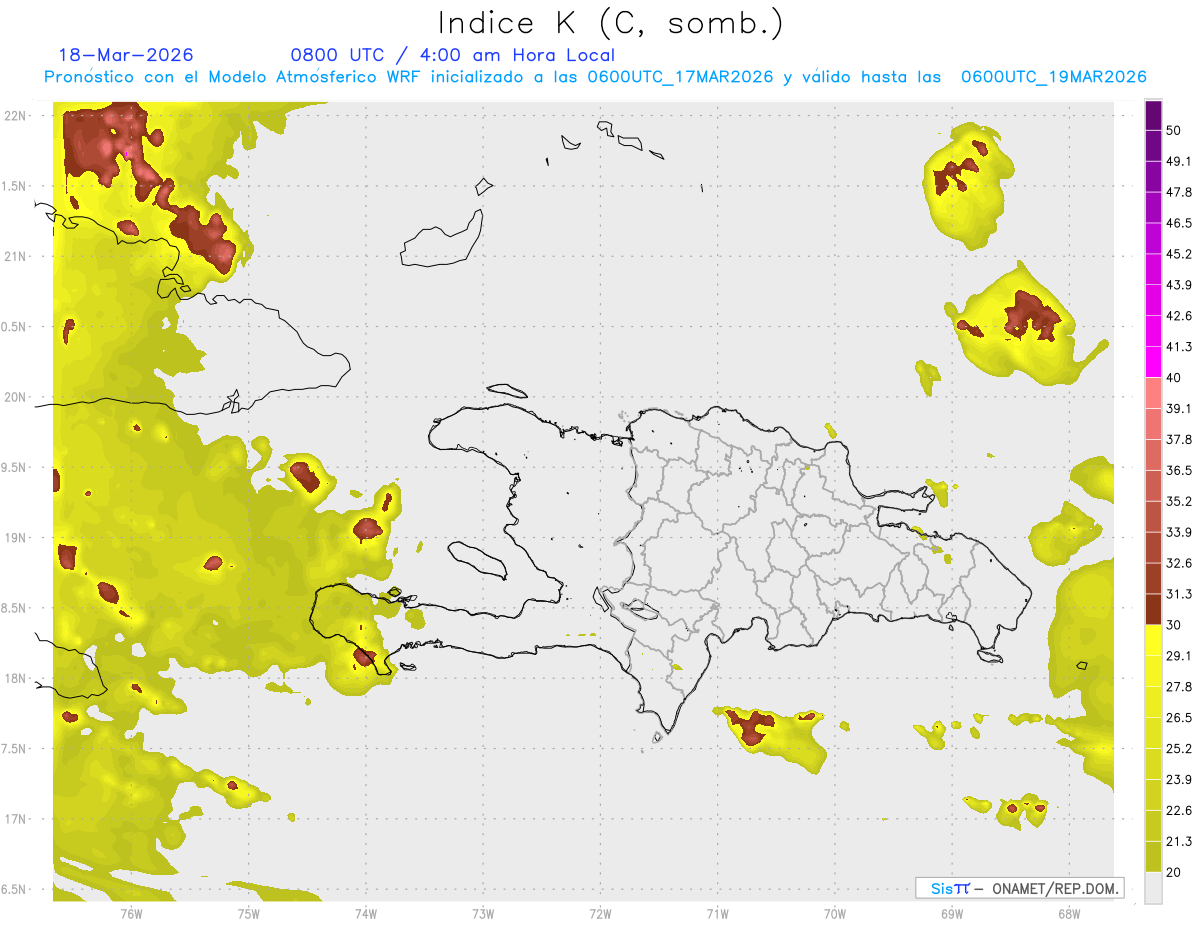Click the colorbar value '50'

click(x=1175, y=130)
